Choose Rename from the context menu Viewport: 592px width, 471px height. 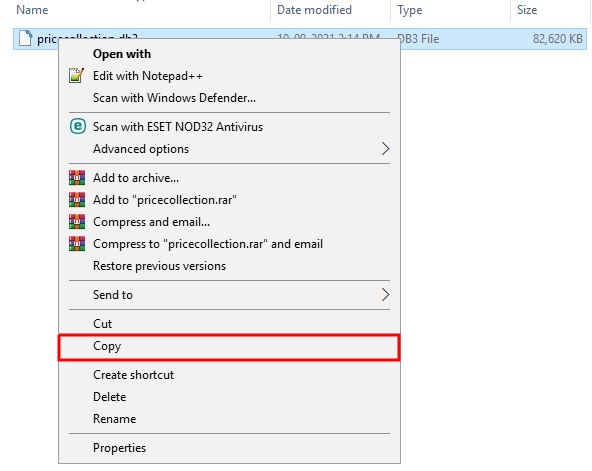229,419
